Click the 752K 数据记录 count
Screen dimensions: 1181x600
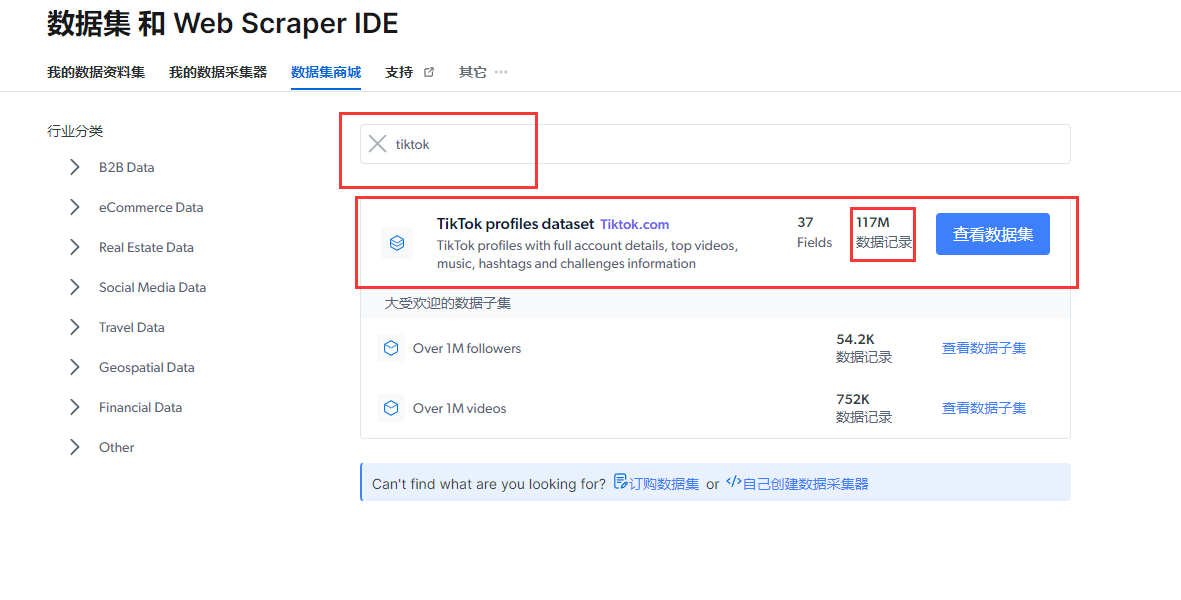pos(864,408)
